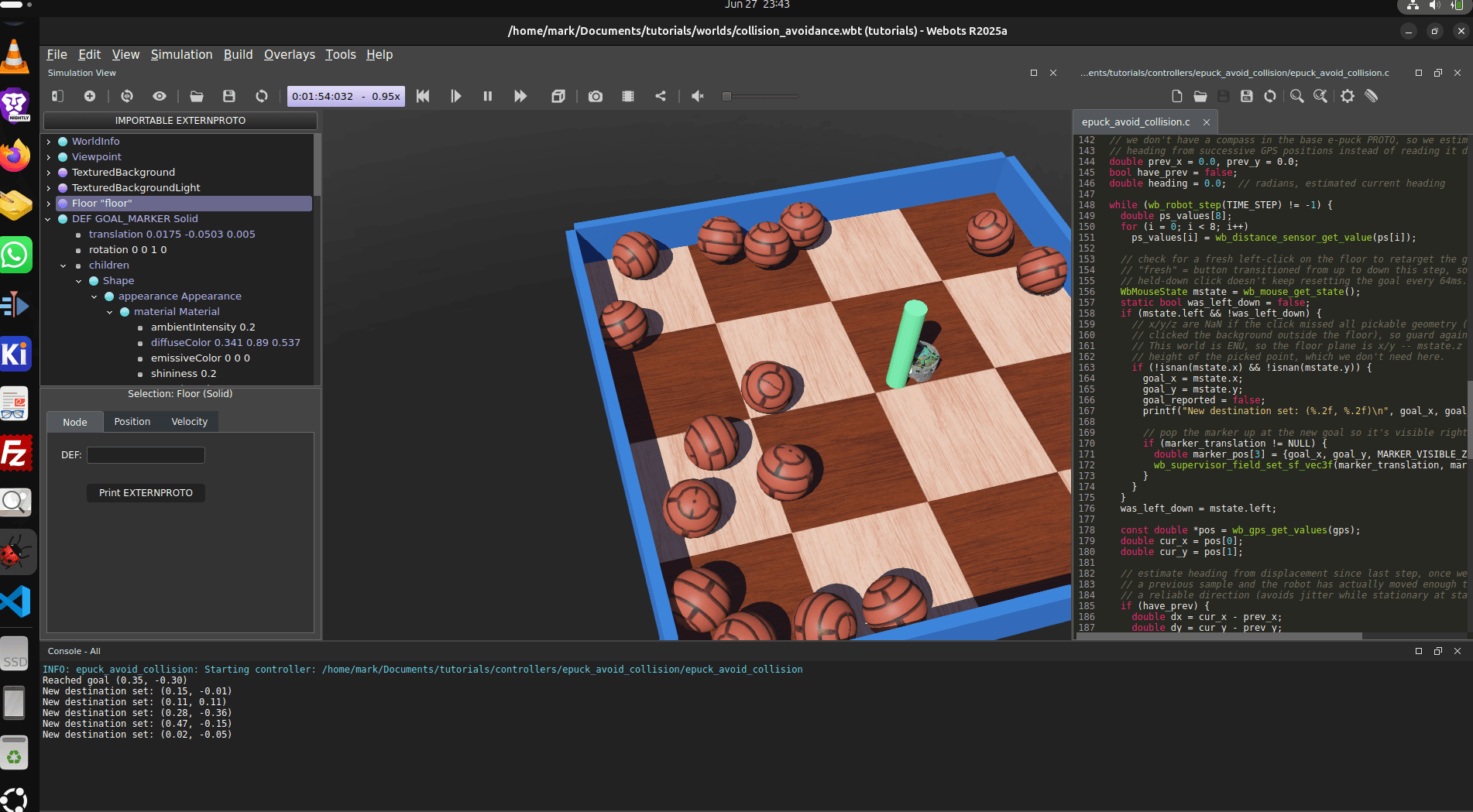Collapse the material Material node

tap(110, 312)
